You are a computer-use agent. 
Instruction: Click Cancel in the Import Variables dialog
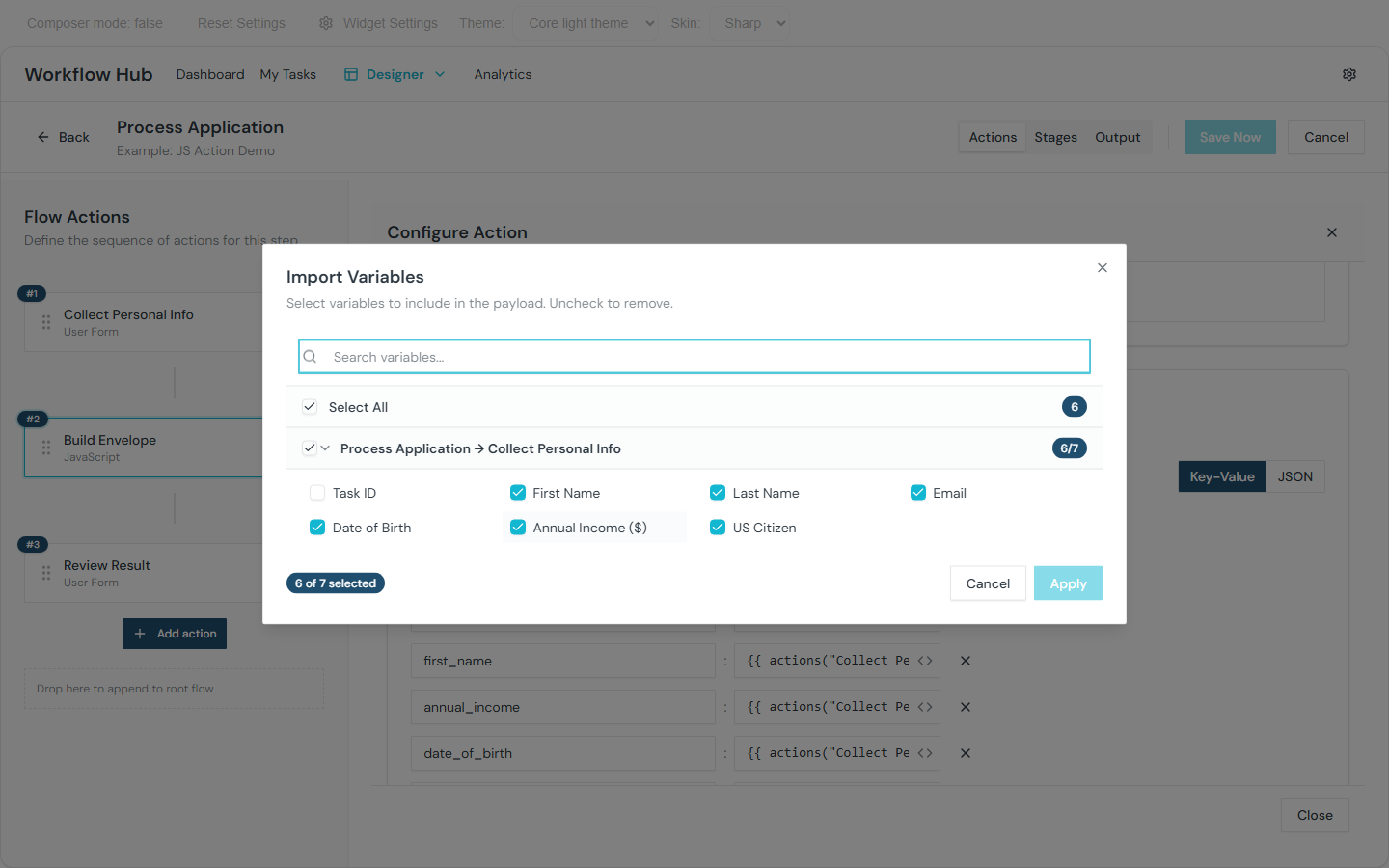[988, 583]
